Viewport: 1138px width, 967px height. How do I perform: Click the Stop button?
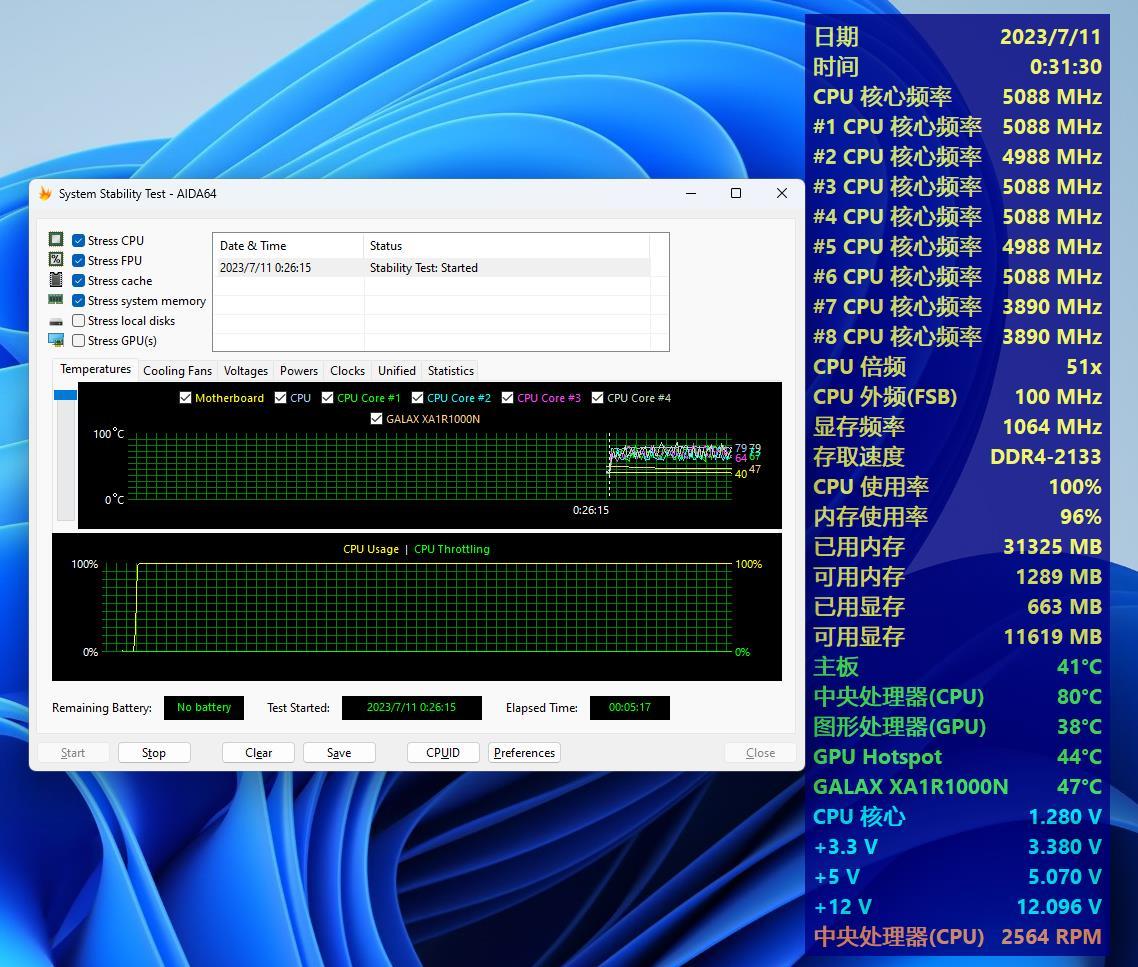154,753
